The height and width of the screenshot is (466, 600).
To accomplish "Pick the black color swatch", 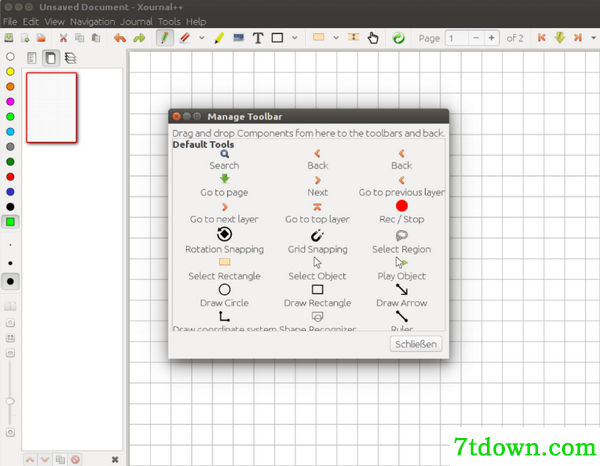I will coord(10,207).
